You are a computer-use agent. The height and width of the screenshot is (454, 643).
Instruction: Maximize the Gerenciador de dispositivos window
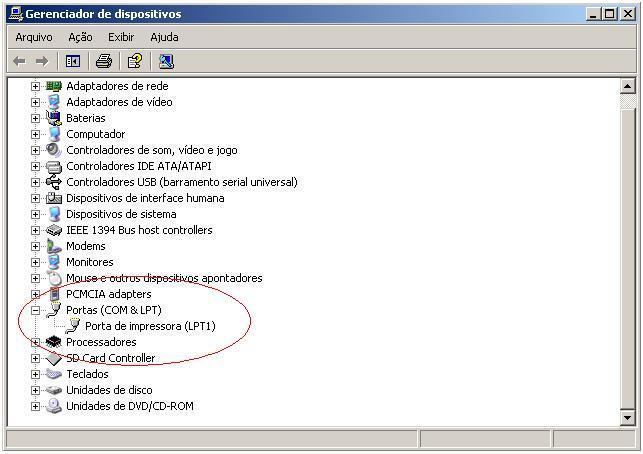pyautogui.click(x=610, y=14)
